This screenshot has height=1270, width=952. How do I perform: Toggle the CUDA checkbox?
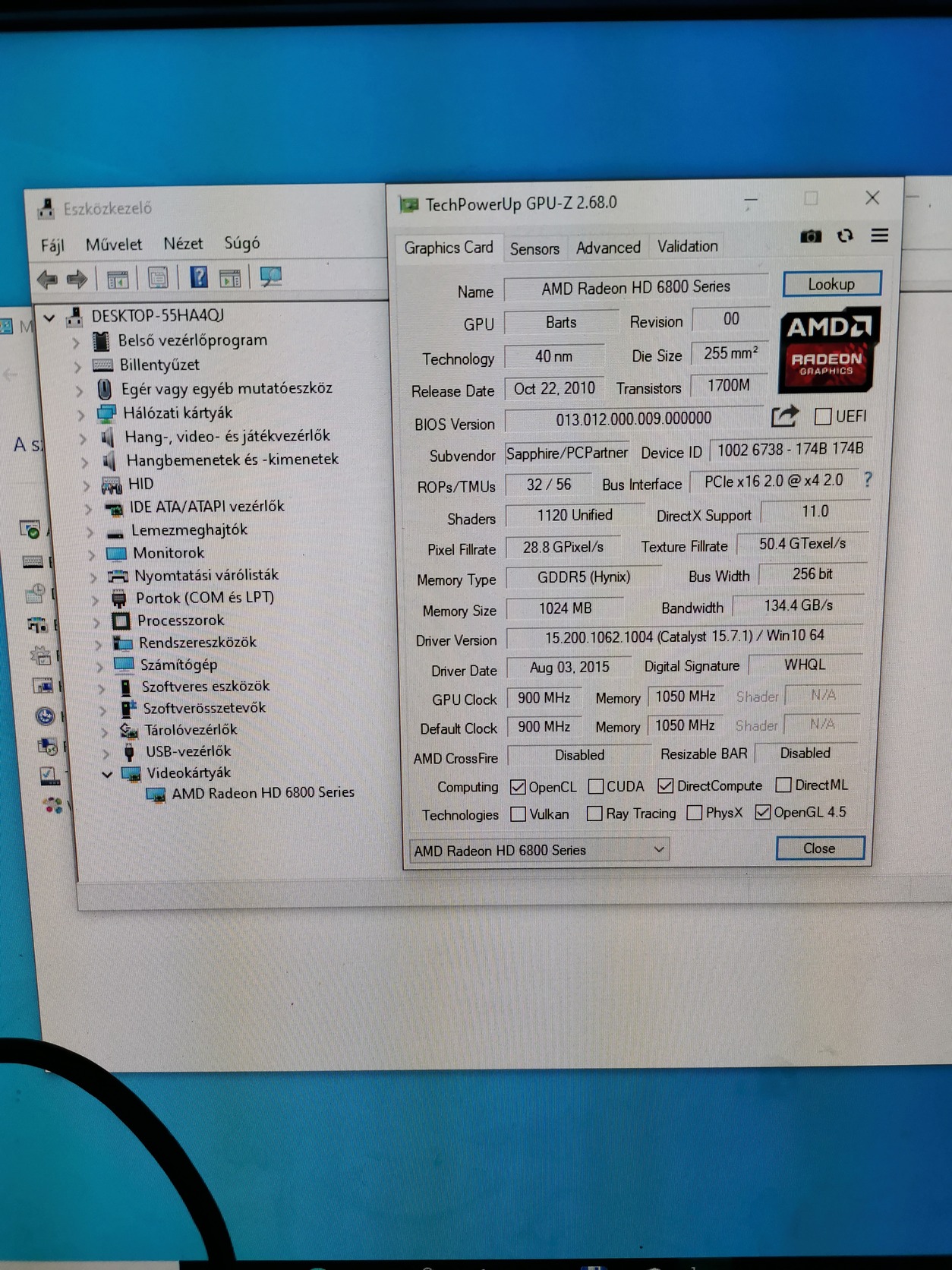click(x=596, y=785)
